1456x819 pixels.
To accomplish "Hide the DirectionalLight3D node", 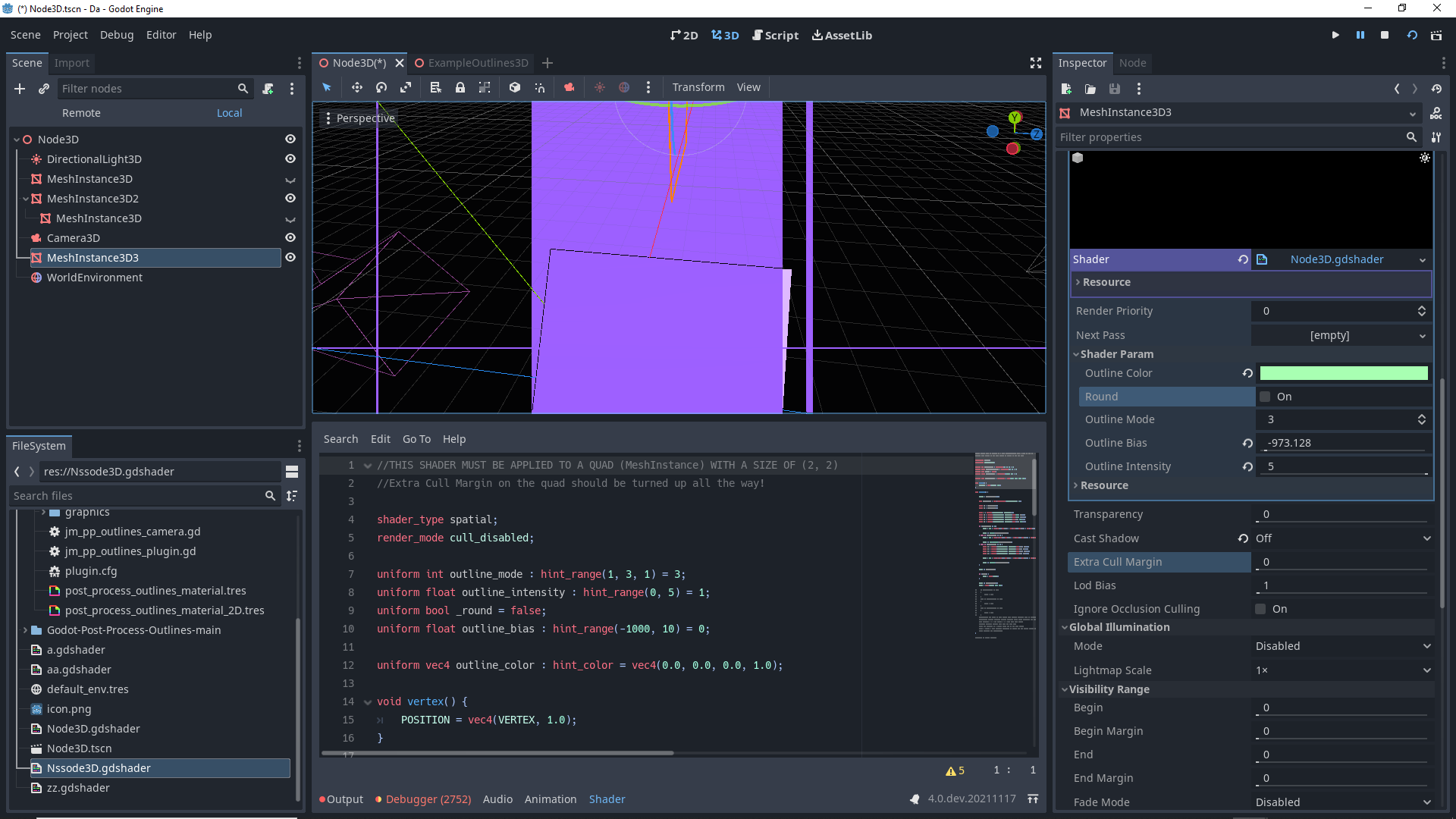I will (290, 158).
